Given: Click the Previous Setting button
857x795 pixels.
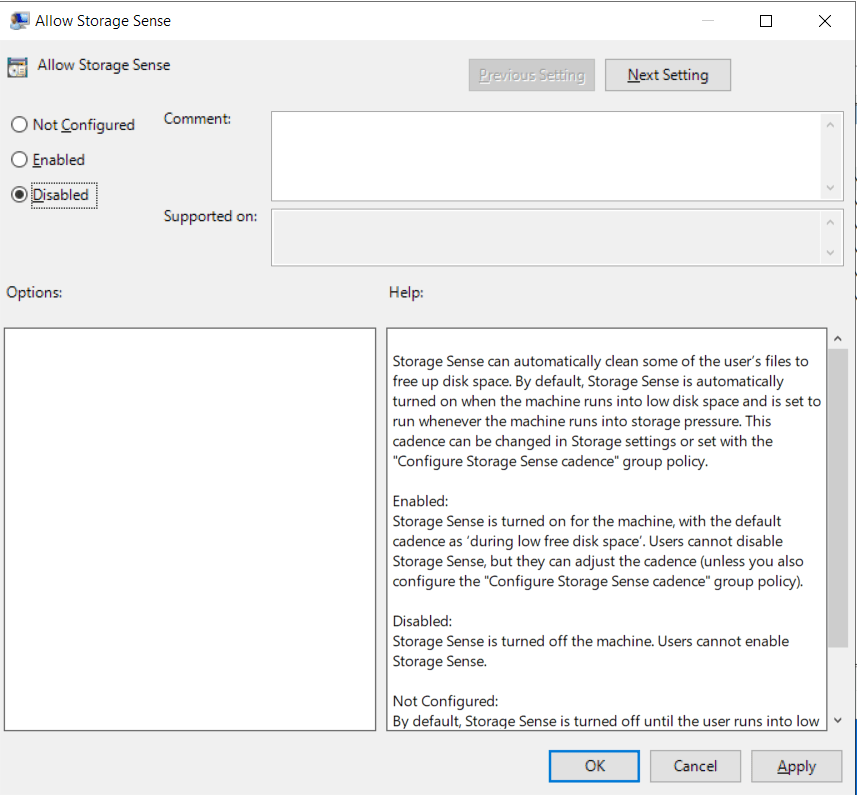Looking at the screenshot, I should (x=531, y=74).
